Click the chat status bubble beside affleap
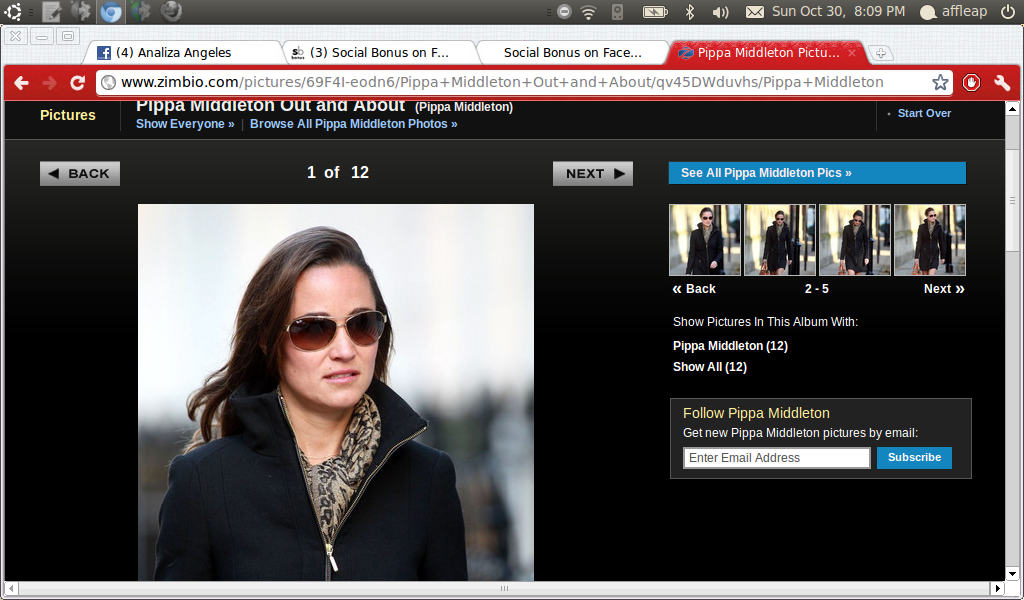 [x=928, y=12]
